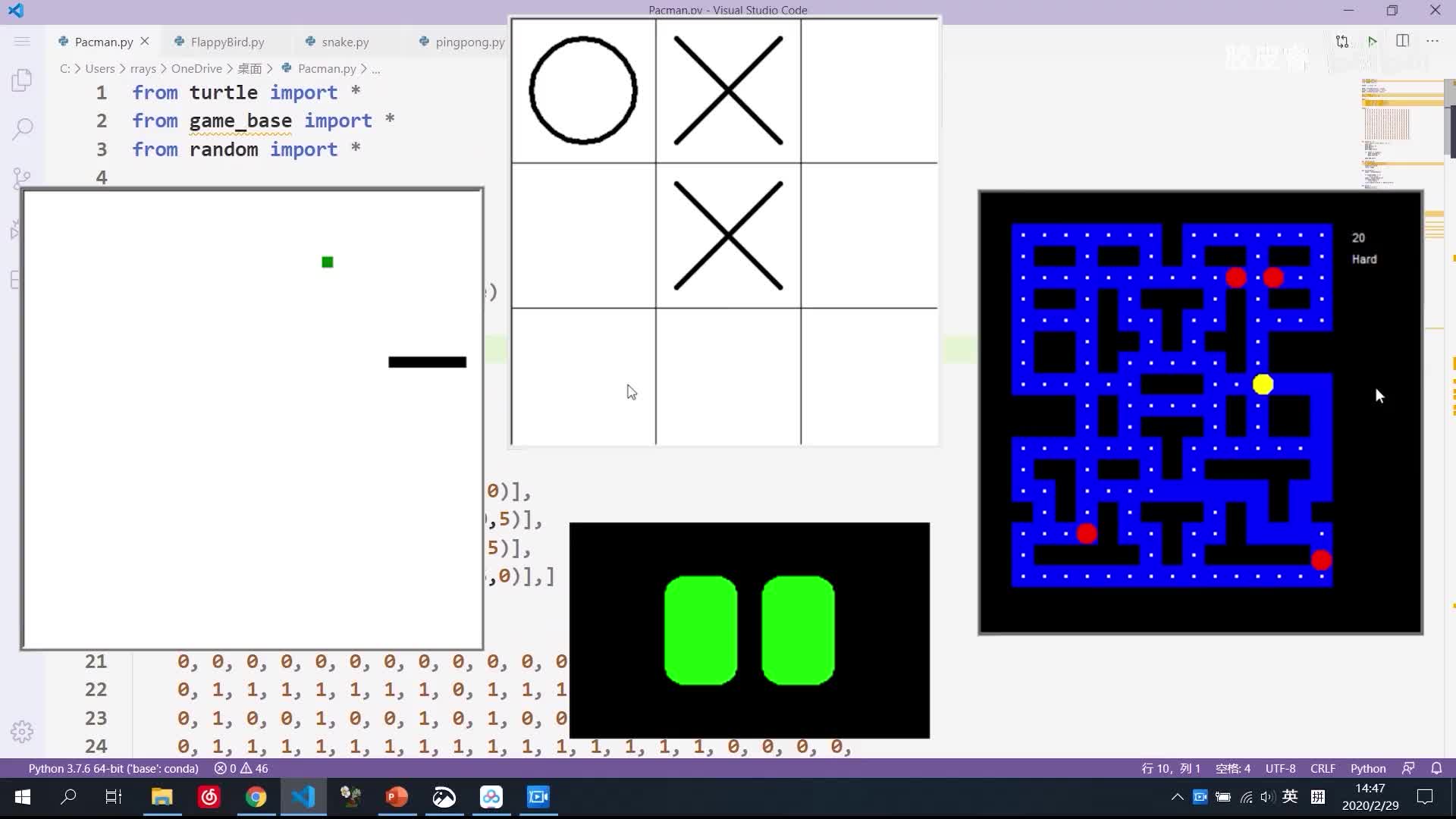
Task: Click the code minimap preview
Action: point(1401,133)
